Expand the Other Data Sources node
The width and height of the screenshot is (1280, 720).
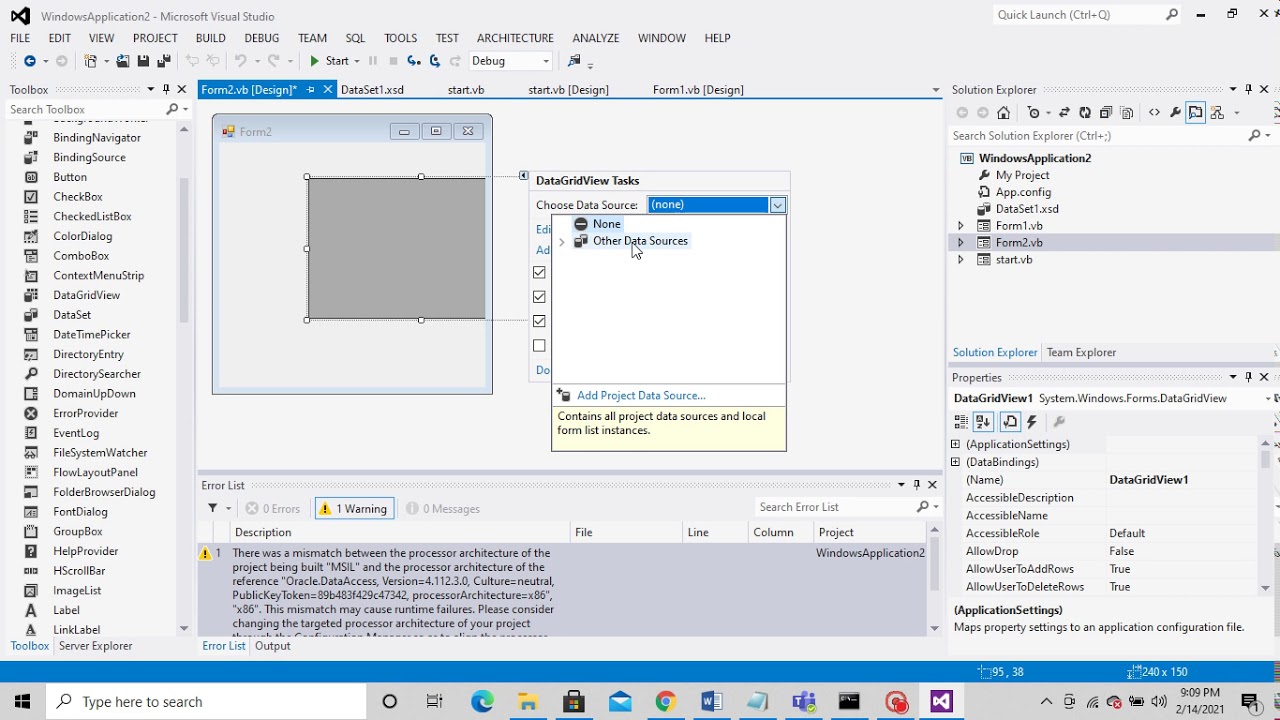click(562, 241)
